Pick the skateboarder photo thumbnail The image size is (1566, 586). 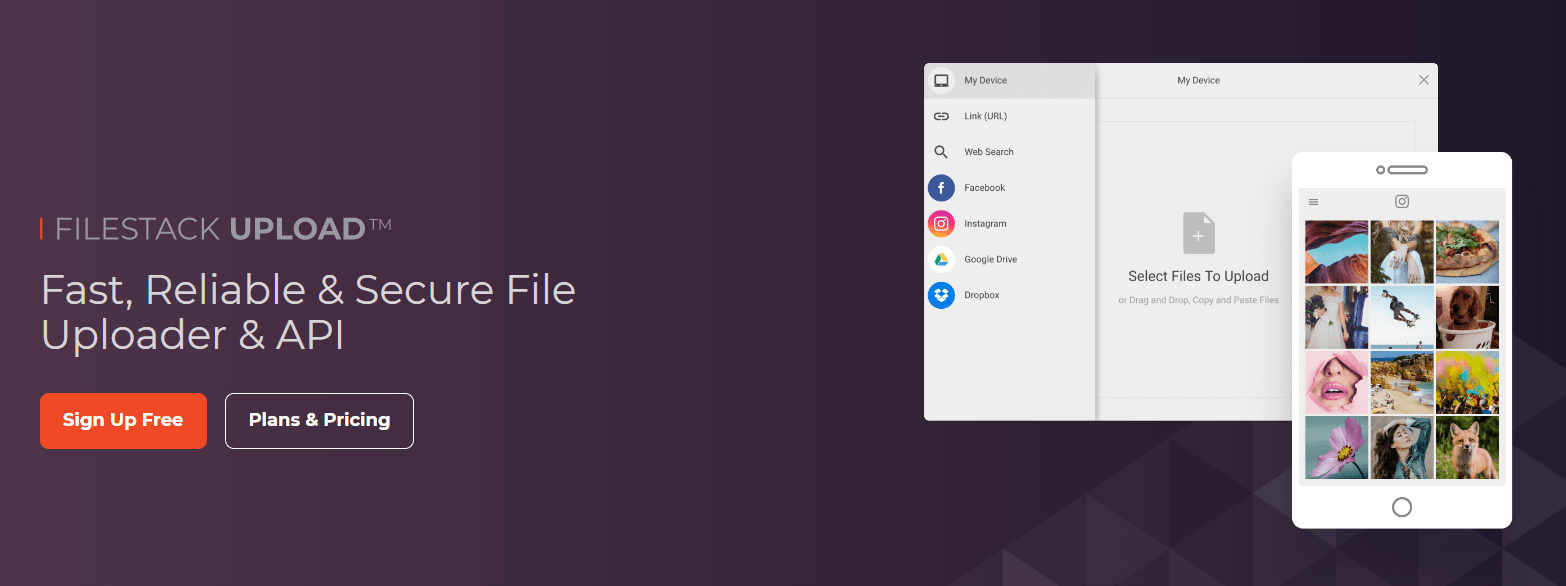coord(1402,317)
